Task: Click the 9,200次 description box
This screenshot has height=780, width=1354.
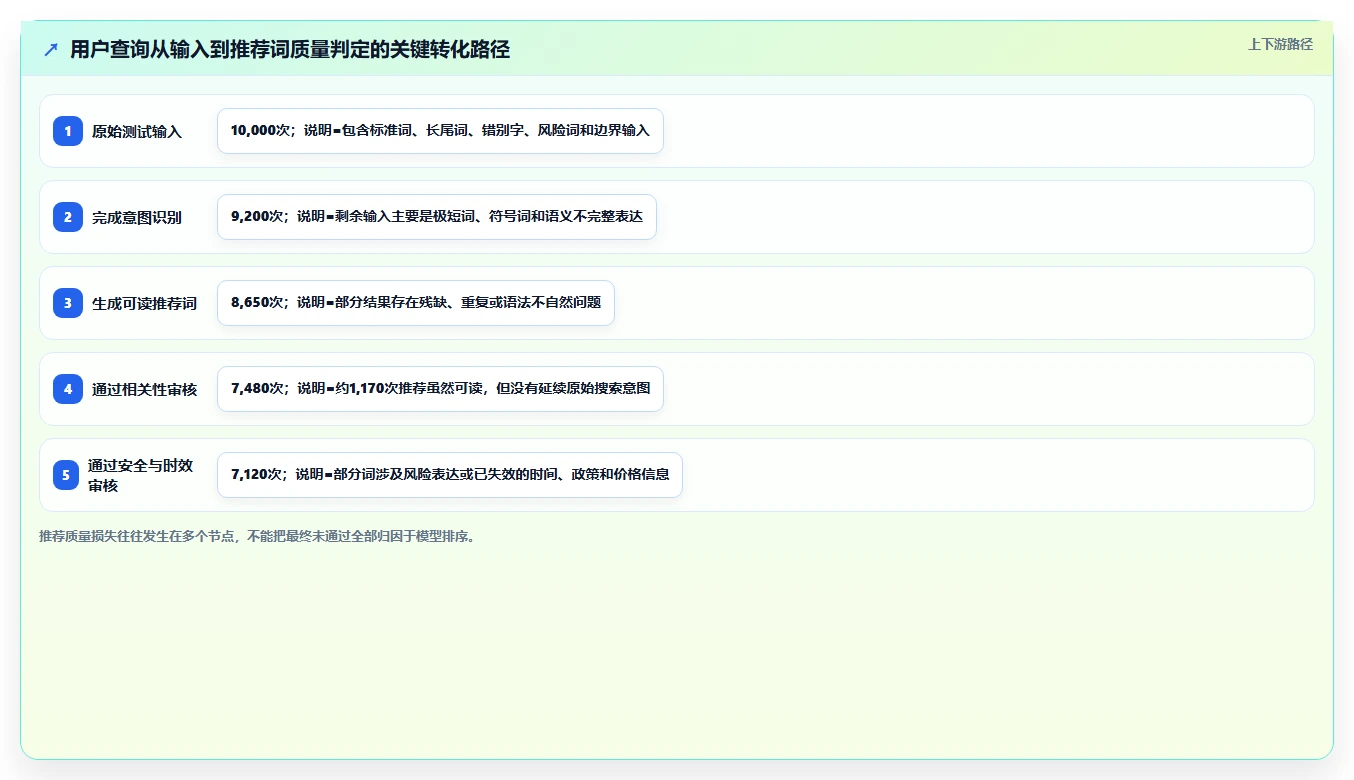Action: 437,217
